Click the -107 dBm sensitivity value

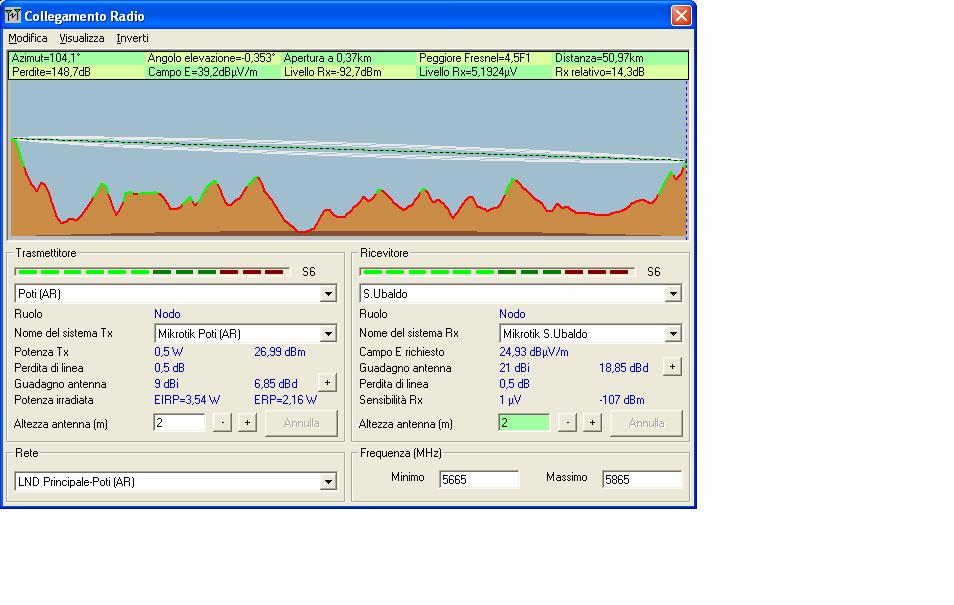(622, 400)
